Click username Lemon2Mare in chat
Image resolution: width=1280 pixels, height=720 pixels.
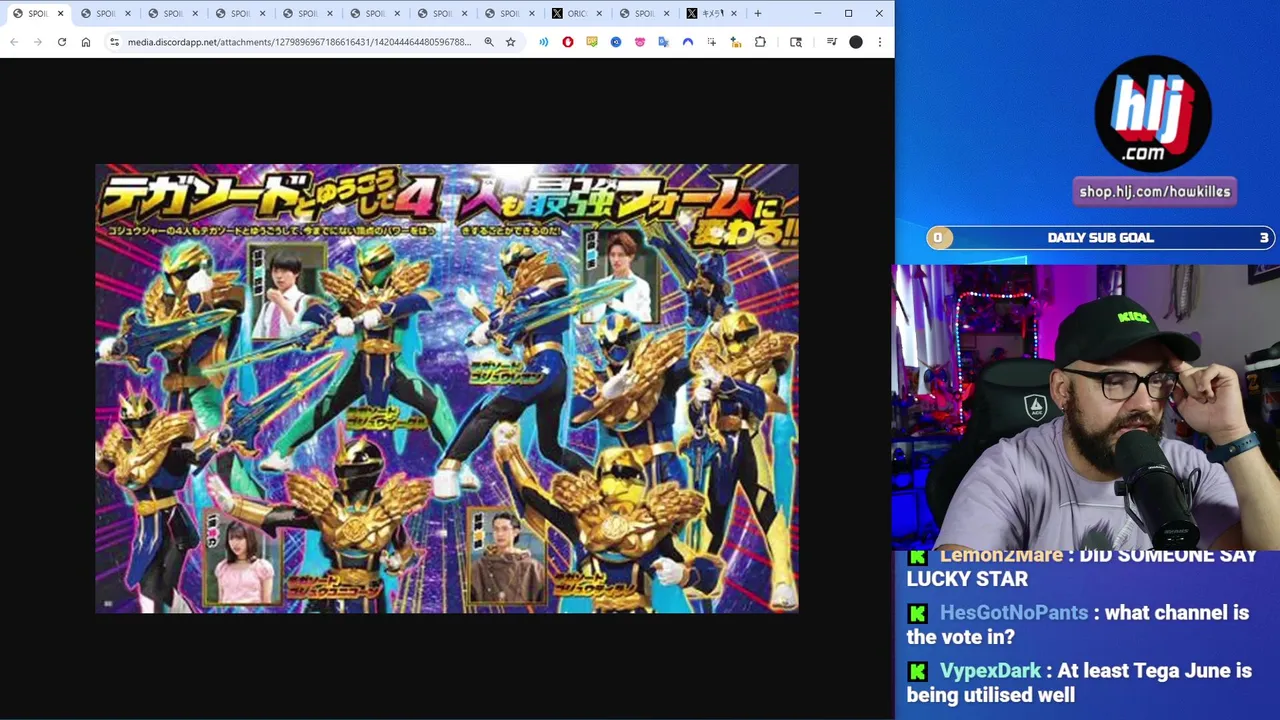1001,555
